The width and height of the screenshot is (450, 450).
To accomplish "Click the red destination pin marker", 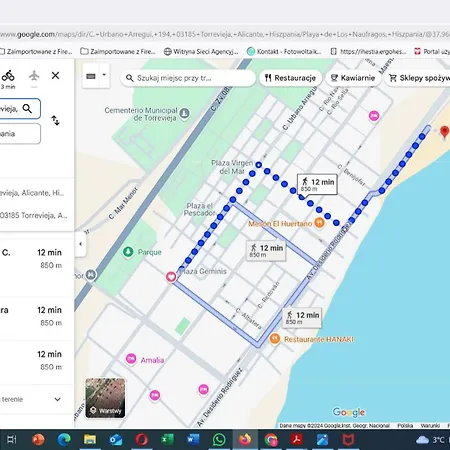I will click(444, 132).
